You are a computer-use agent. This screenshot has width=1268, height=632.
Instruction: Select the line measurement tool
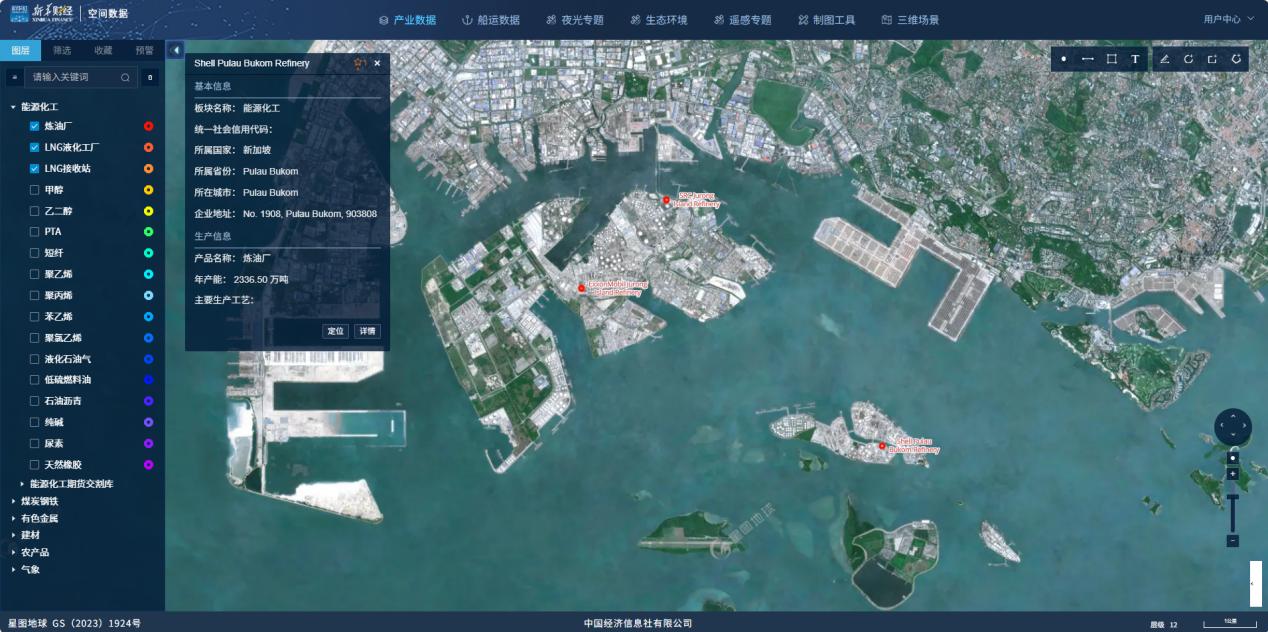1087,59
